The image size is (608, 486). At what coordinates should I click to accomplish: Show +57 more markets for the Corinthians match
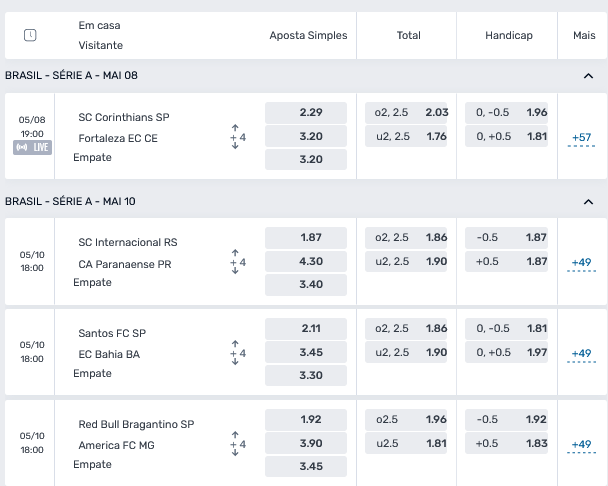(x=581, y=137)
